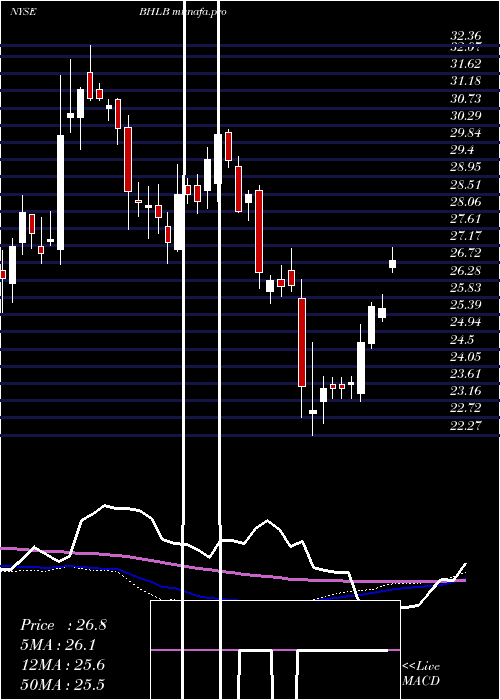Viewport: 500px width, 700px height.
Task: Click the 50MA : 25.5 value
Action: [x=63, y=685]
